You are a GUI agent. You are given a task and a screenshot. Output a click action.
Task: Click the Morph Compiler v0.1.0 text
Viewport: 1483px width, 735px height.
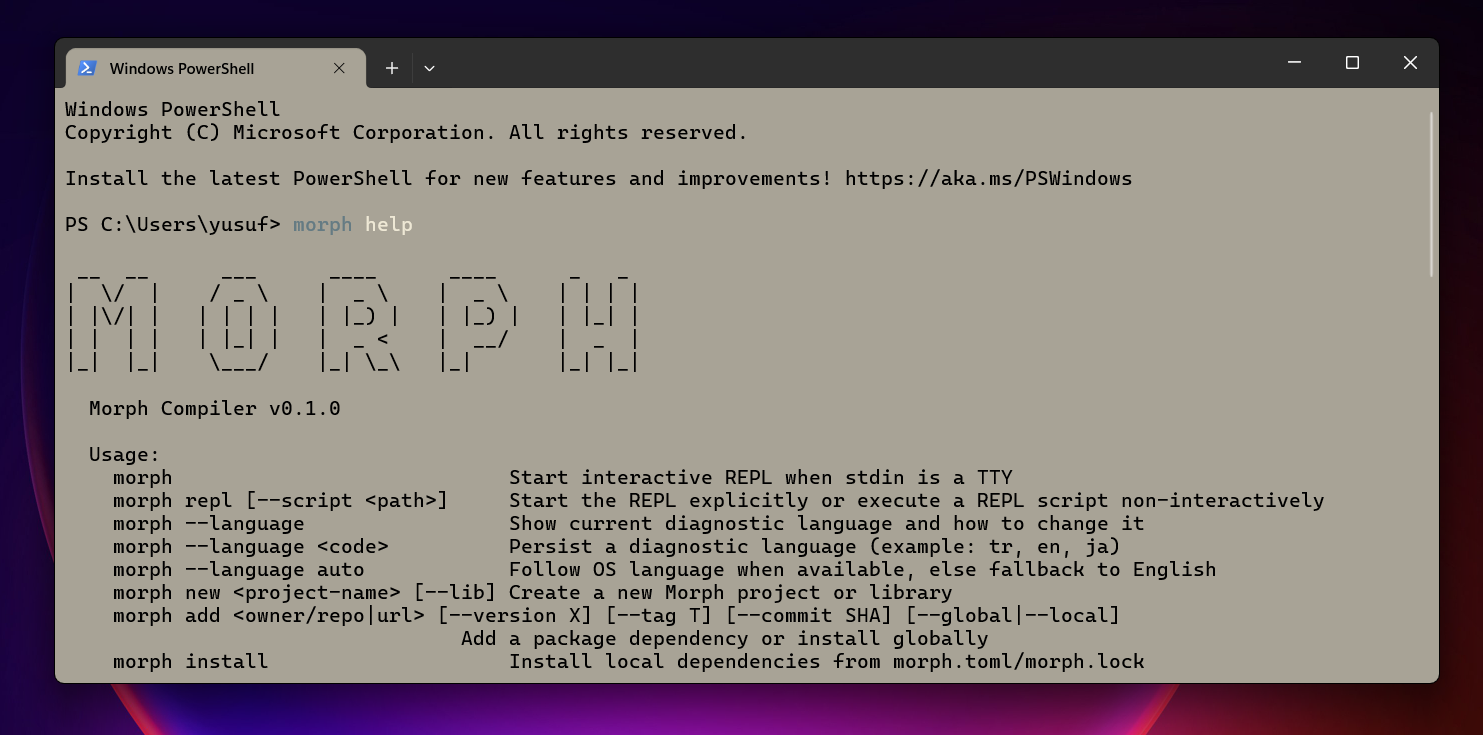(213, 408)
